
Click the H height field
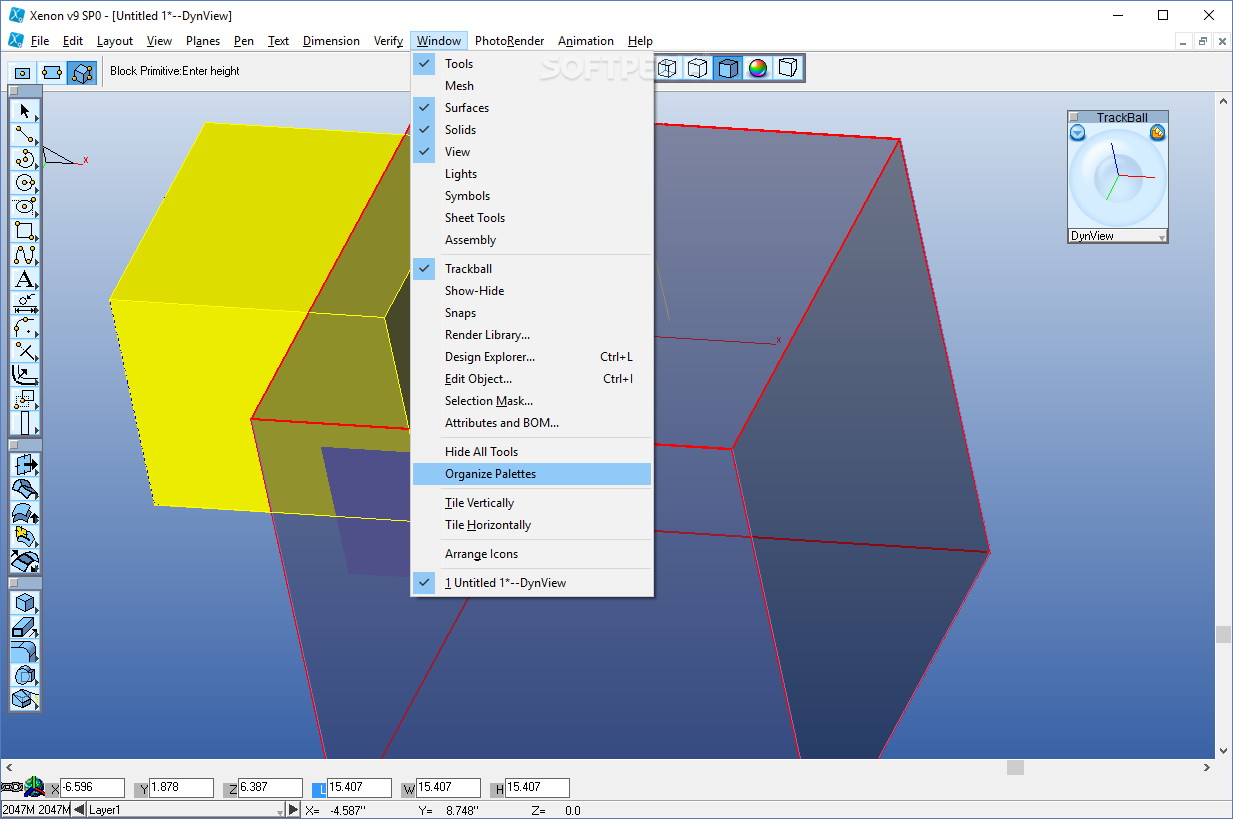(537, 788)
